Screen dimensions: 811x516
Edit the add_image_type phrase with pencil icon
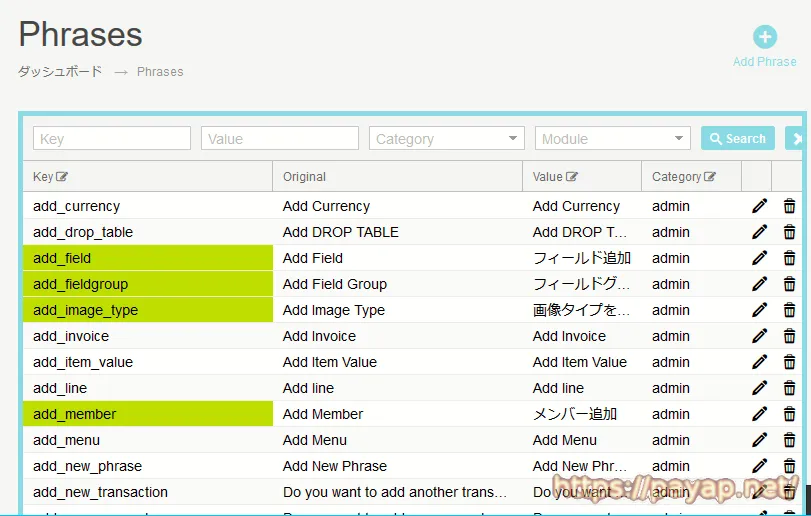[x=760, y=310]
